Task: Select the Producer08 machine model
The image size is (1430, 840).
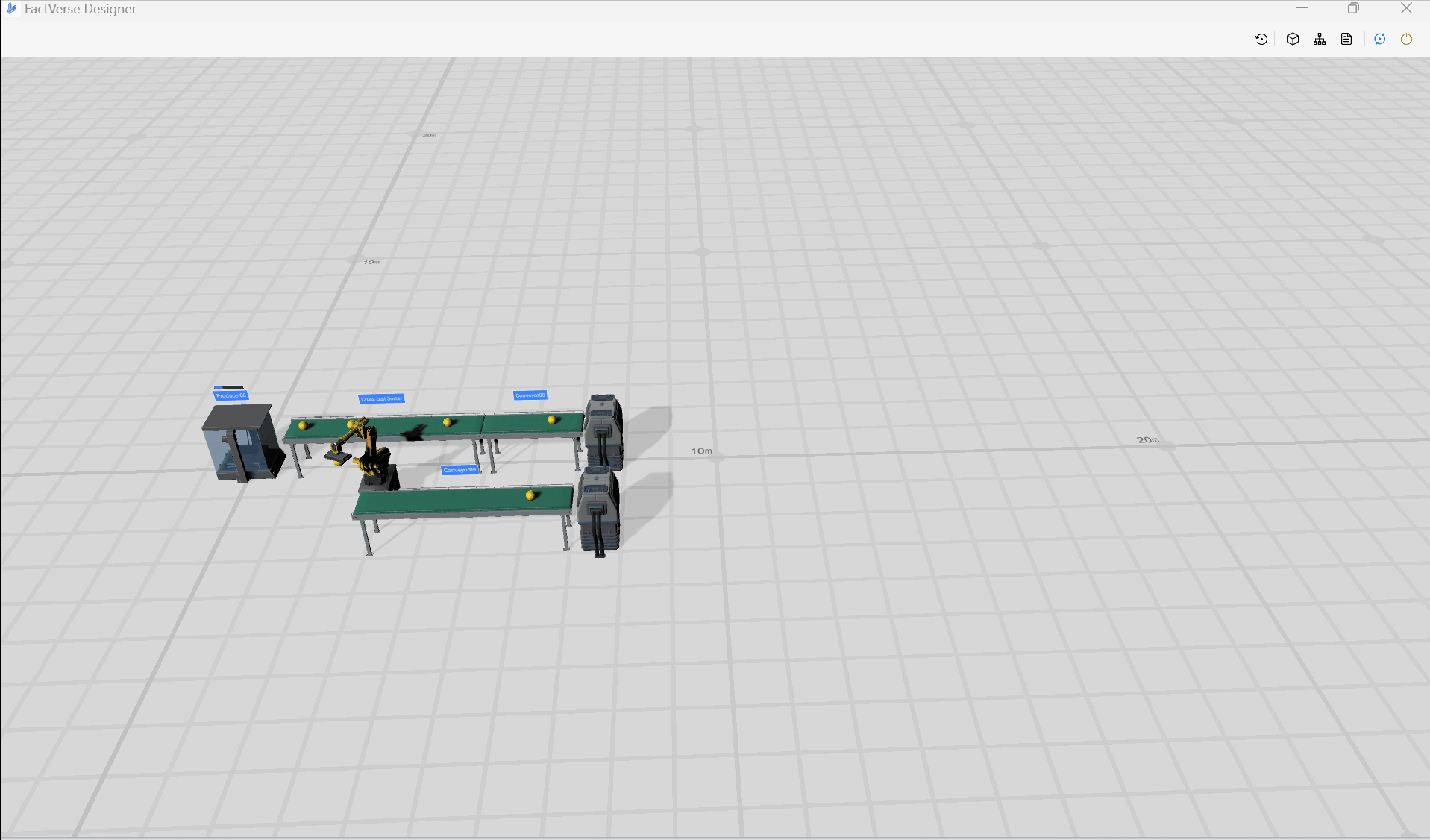Action: coord(242,443)
